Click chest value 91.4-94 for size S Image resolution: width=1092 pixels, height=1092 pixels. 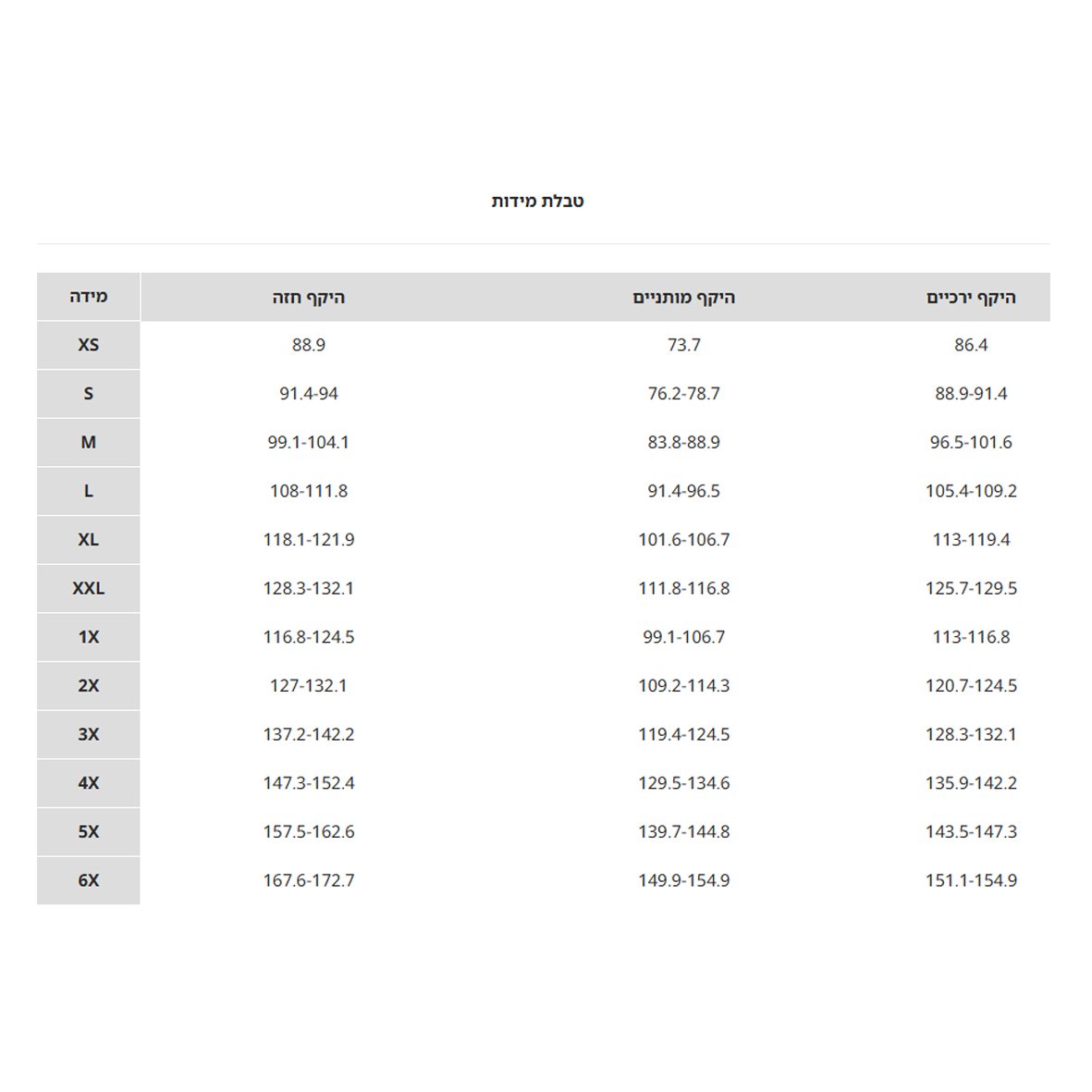pyautogui.click(x=309, y=394)
